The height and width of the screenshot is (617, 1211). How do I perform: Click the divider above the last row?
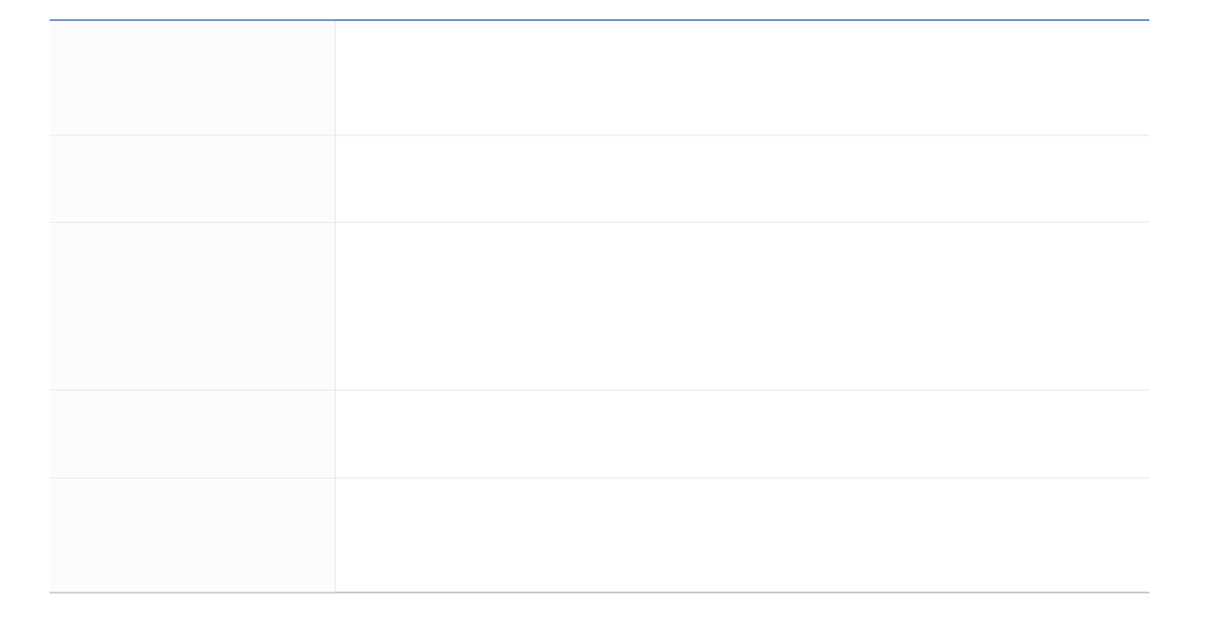pyautogui.click(x=599, y=478)
